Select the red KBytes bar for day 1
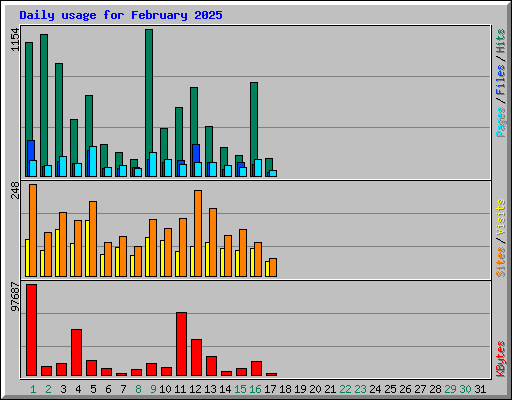512x400 pixels. pos(31,330)
